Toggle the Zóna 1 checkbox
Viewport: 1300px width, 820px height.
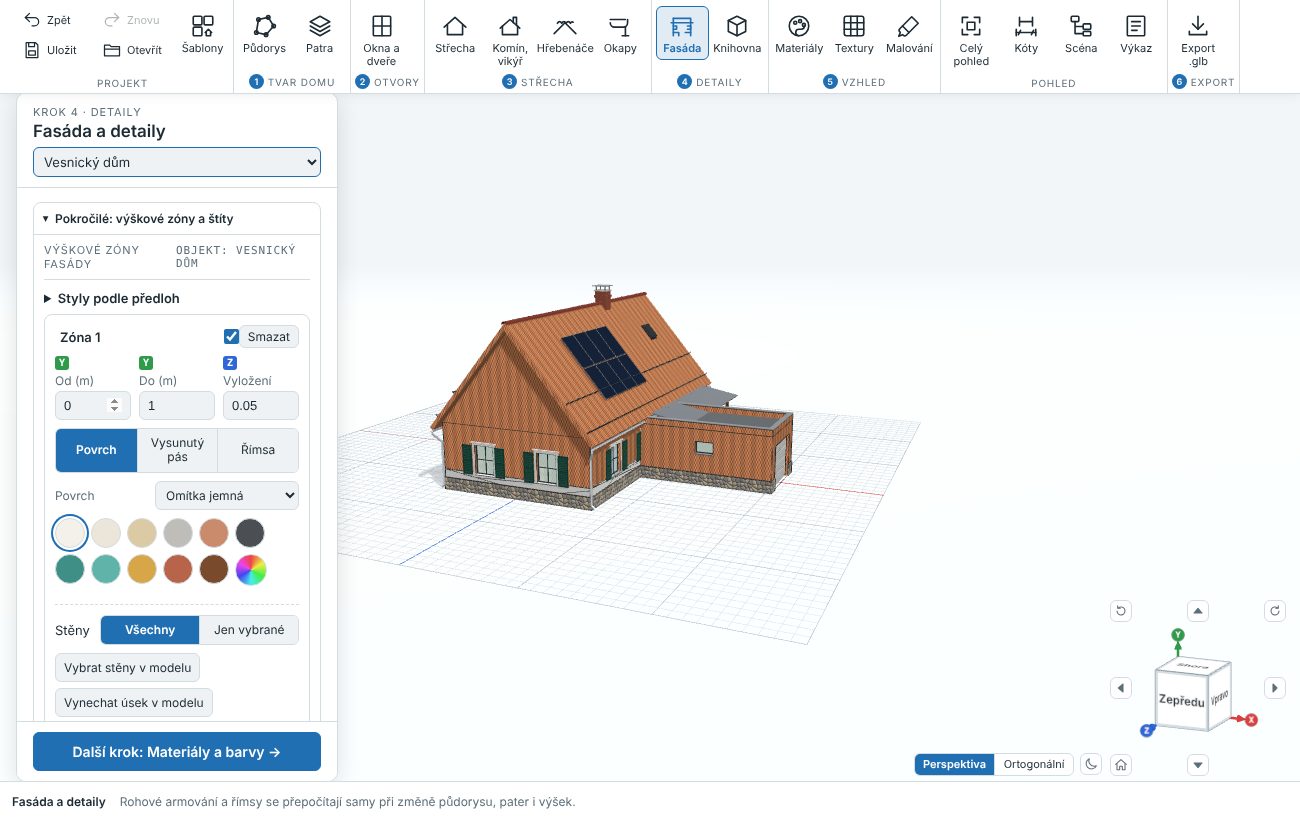(232, 337)
